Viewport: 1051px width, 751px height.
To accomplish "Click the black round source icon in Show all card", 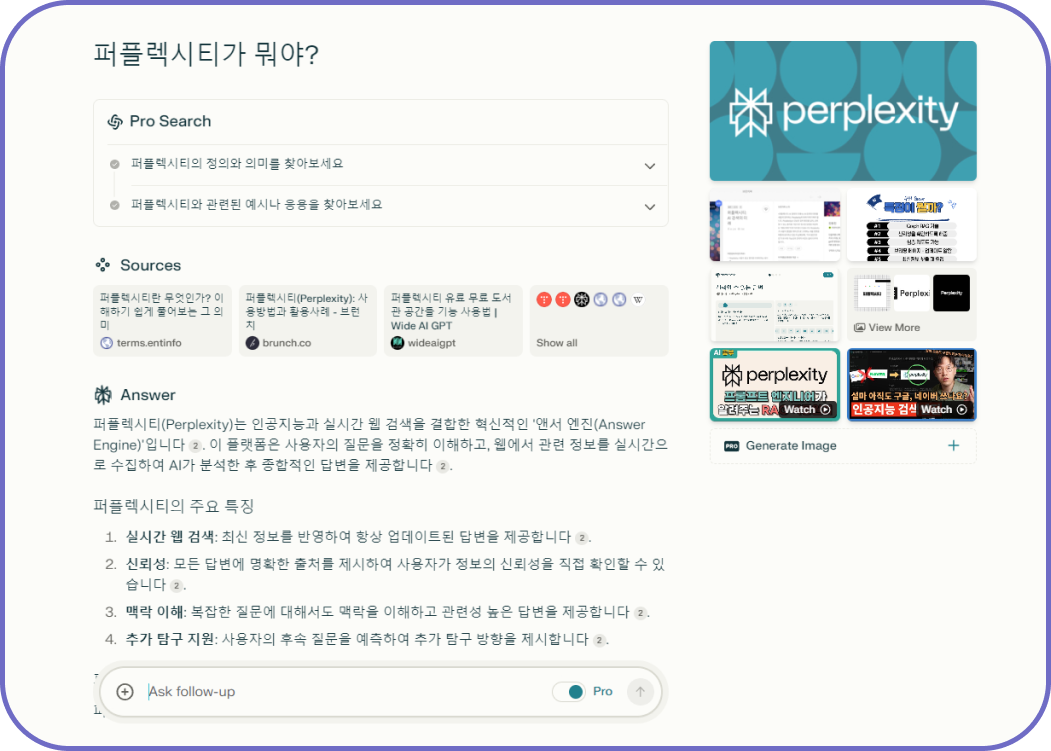I will coord(581,300).
